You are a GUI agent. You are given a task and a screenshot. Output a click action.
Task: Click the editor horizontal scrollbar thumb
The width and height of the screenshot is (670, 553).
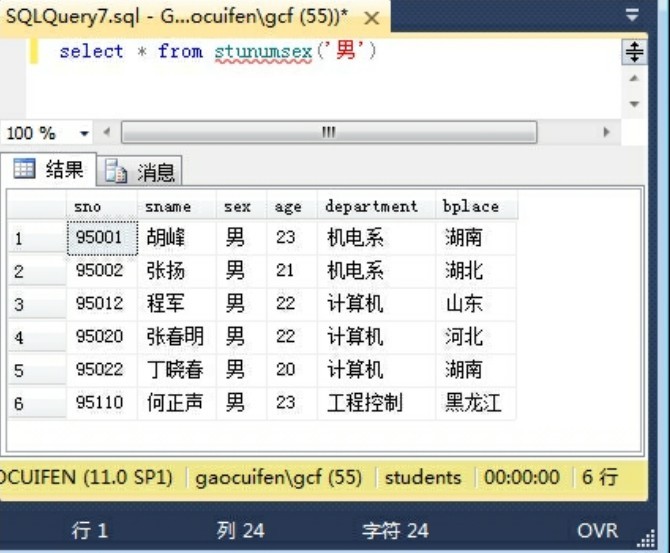[x=329, y=132]
